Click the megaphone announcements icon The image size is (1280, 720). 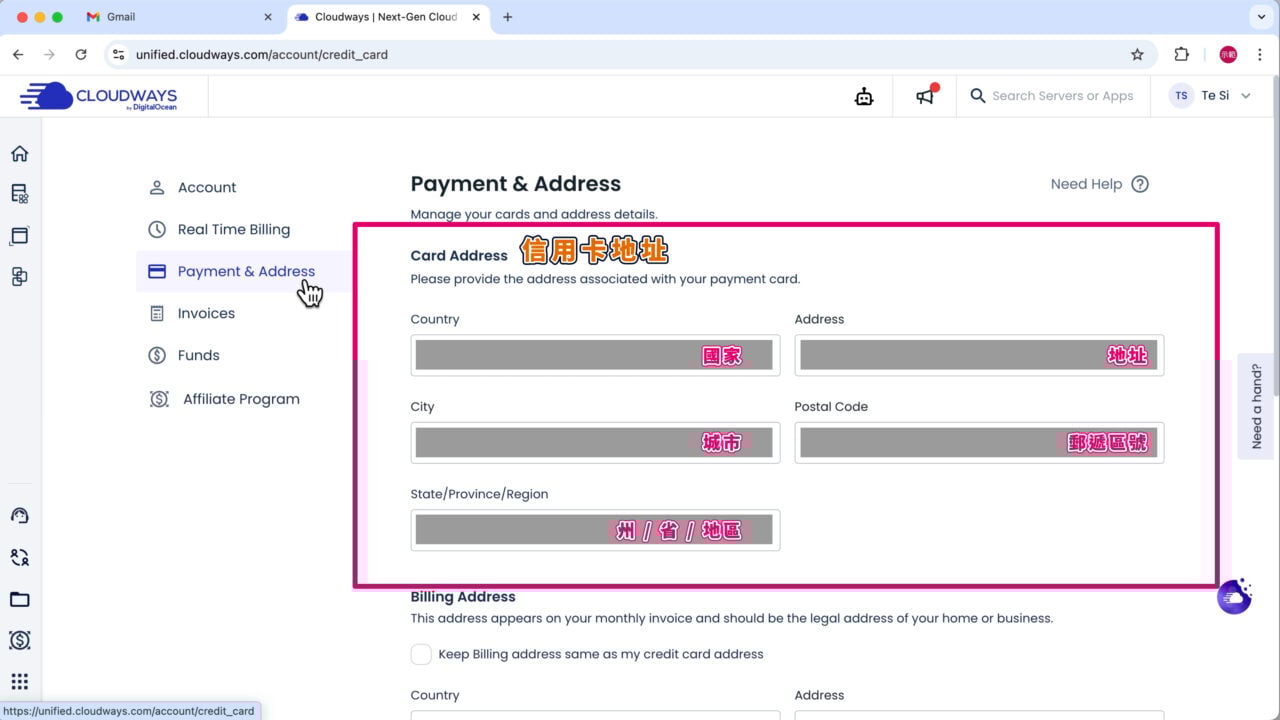coord(926,96)
